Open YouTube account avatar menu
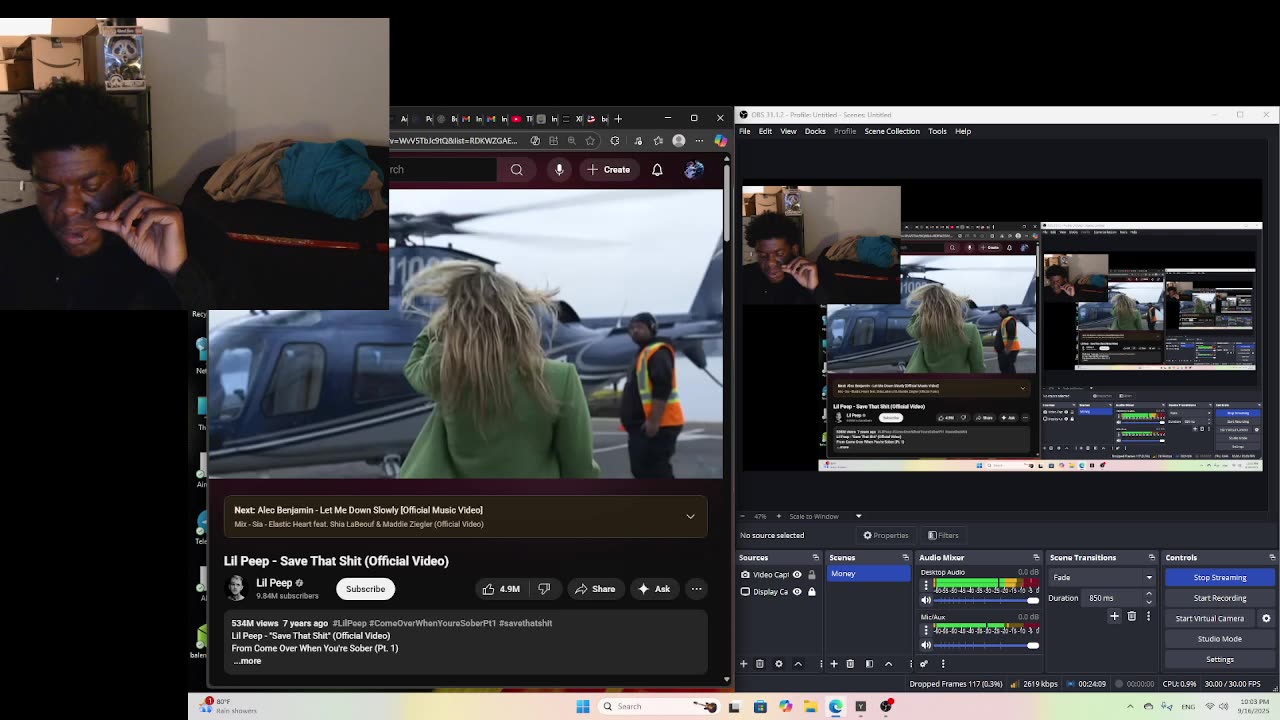Viewport: 1280px width, 720px height. click(694, 170)
